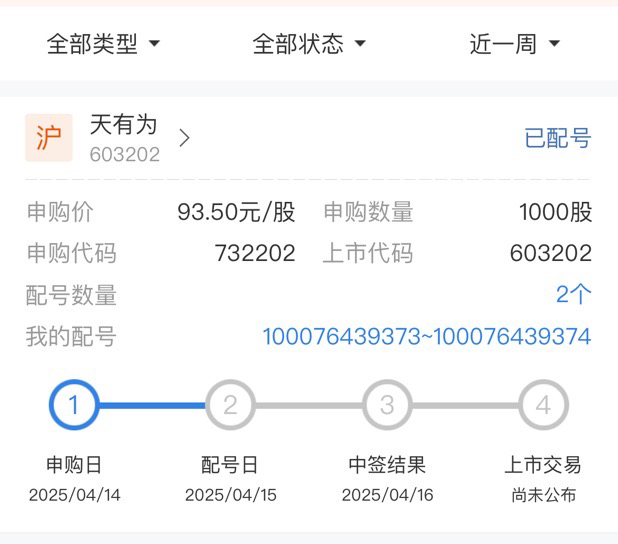This screenshot has width=618, height=544.
Task: Click the subscription quantity 1000股
Action: [x=555, y=212]
